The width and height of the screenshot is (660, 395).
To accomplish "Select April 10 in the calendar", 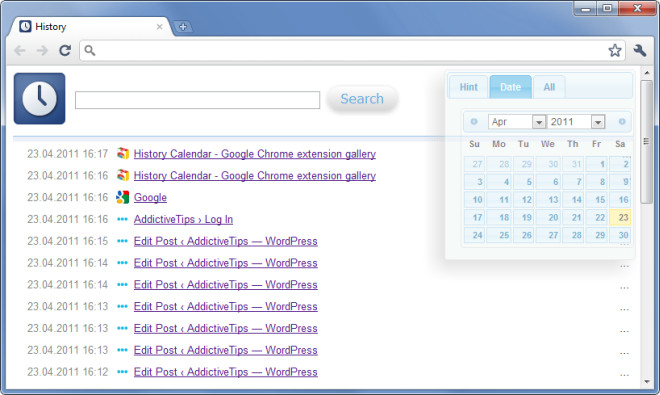I will (474, 200).
